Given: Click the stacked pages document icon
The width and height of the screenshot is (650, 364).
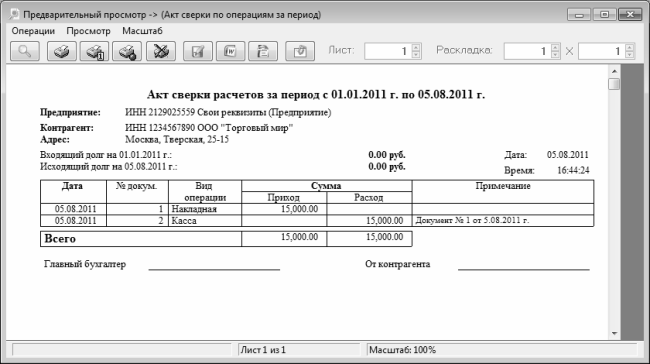Looking at the screenshot, I should [263, 51].
